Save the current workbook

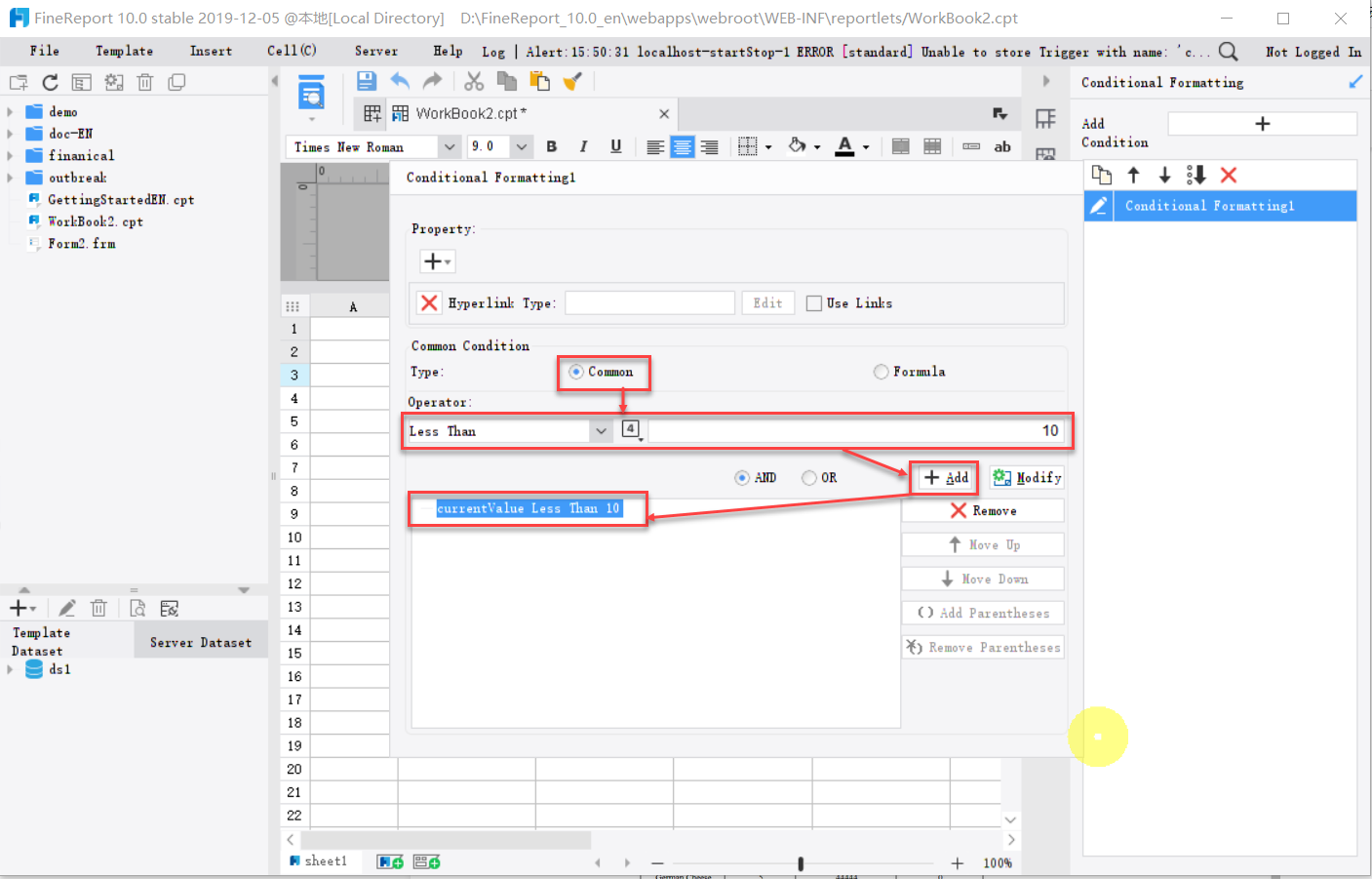click(366, 81)
